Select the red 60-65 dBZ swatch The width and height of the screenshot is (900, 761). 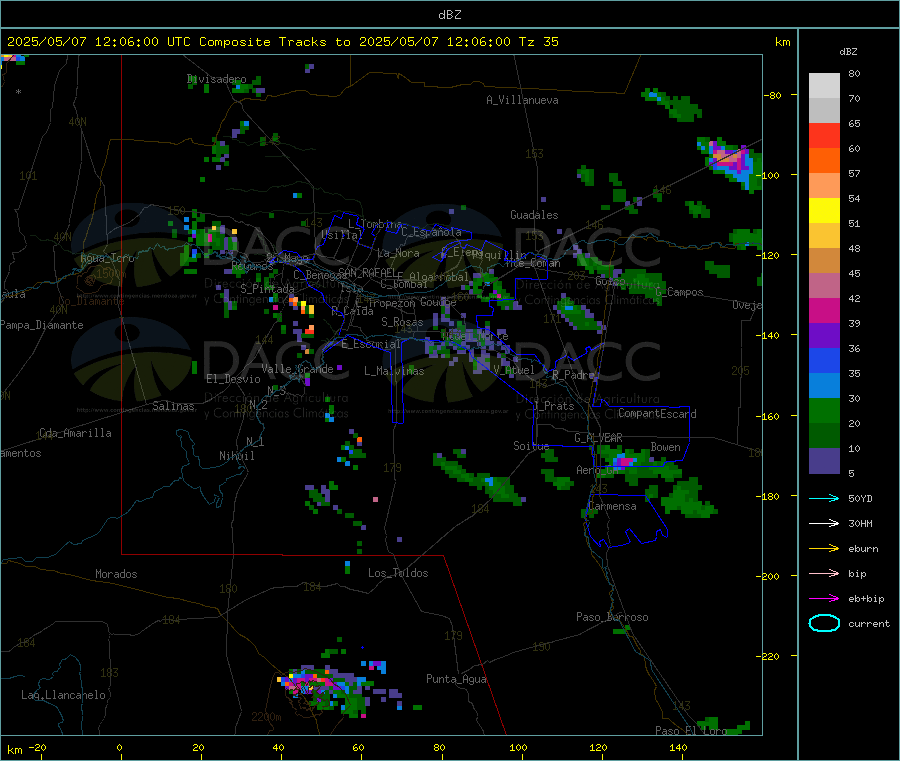coord(824,136)
